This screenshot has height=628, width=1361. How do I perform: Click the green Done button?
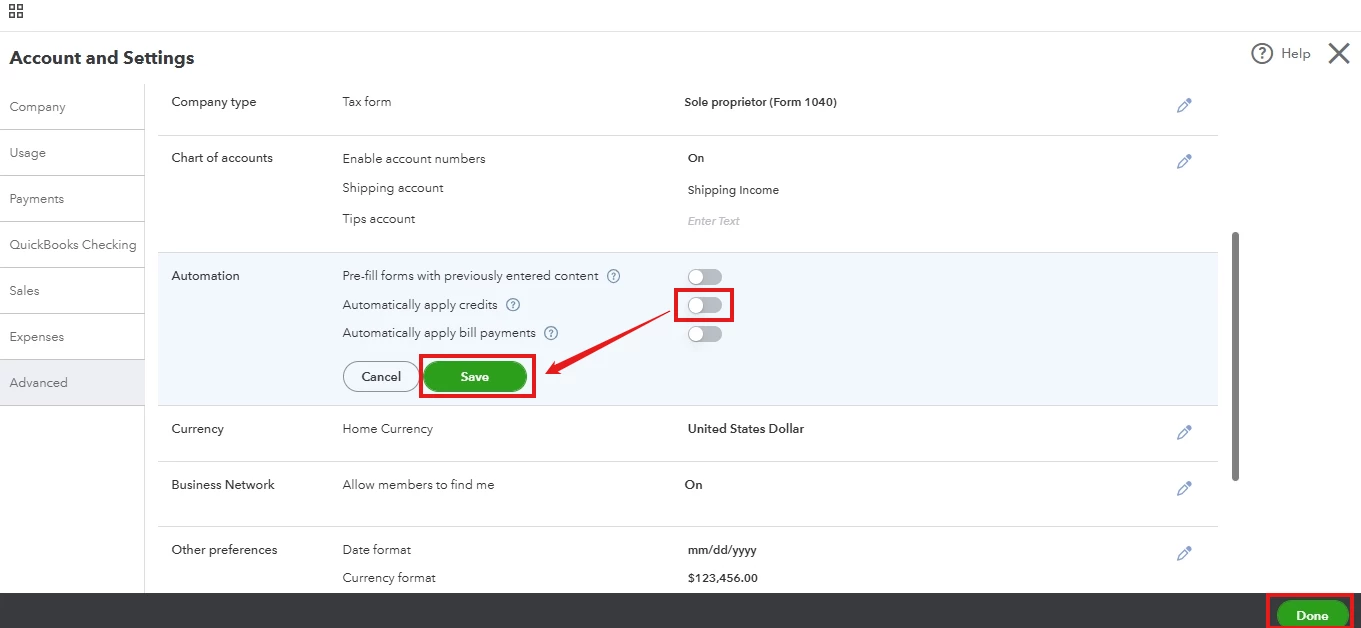point(1312,615)
